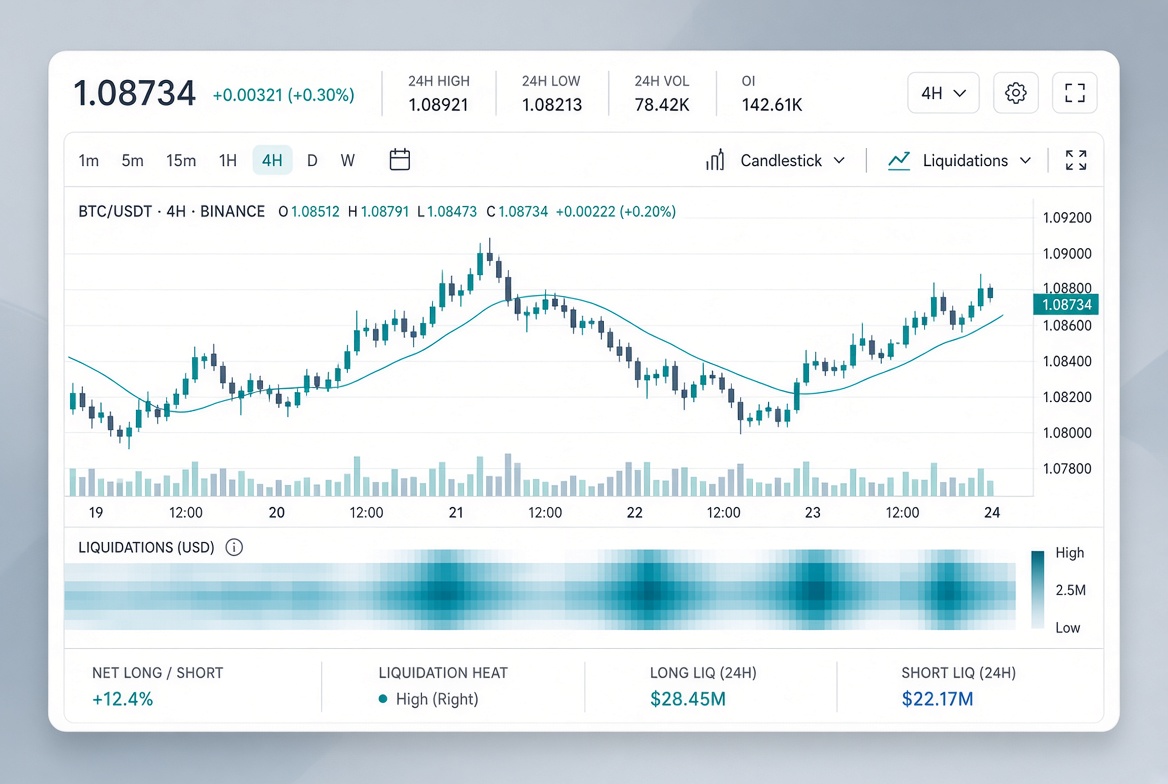
Task: Click the Liquidation Heat status dot
Action: point(383,699)
